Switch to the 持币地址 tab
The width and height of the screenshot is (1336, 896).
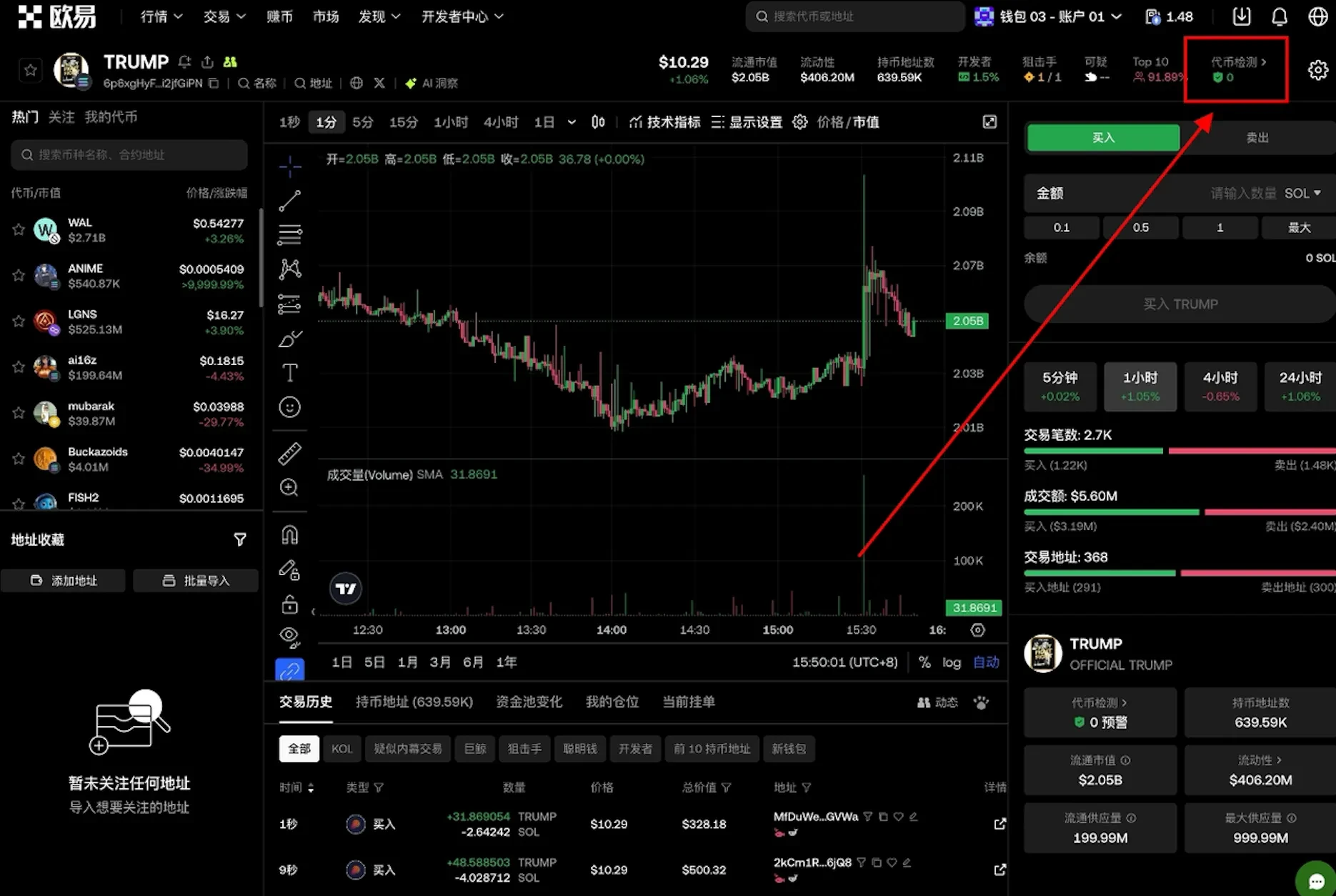[414, 702]
